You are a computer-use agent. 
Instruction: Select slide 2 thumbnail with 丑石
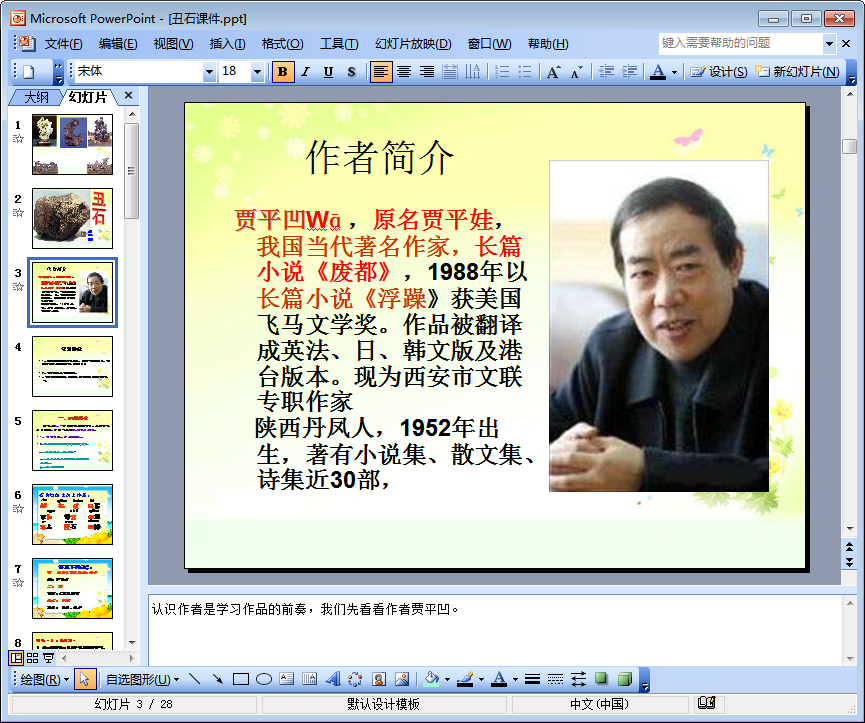click(x=72, y=218)
